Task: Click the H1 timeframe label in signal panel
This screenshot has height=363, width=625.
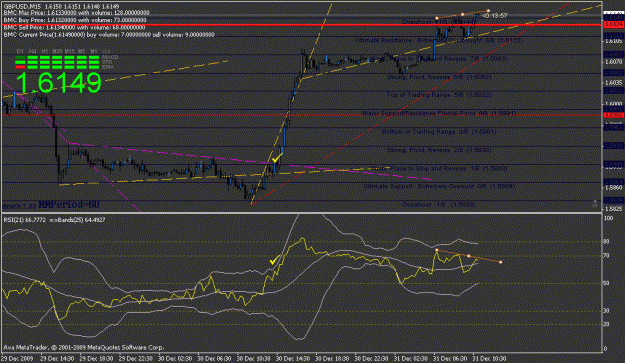Action: click(45, 51)
